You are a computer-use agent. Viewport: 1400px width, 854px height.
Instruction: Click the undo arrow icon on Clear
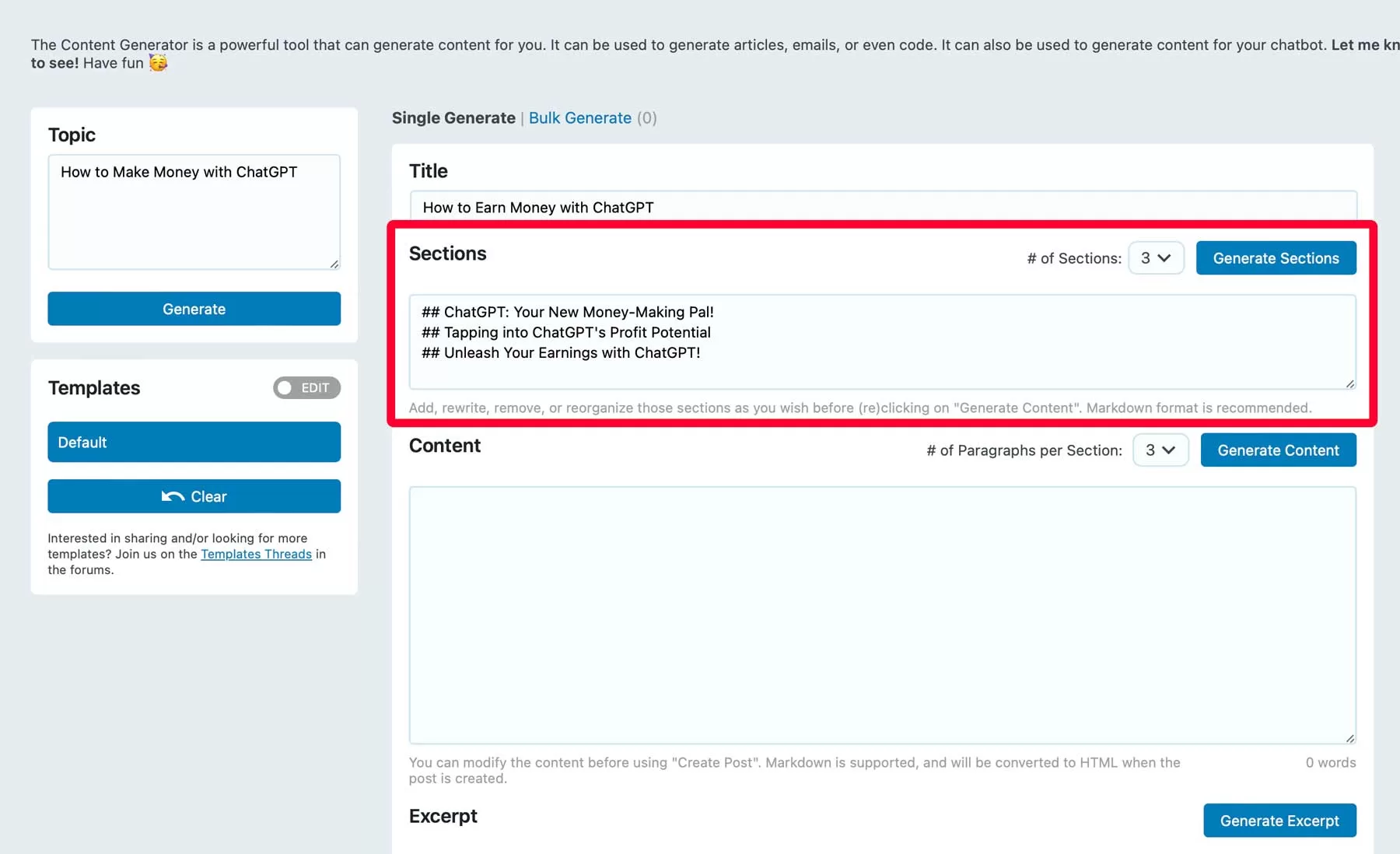click(173, 496)
